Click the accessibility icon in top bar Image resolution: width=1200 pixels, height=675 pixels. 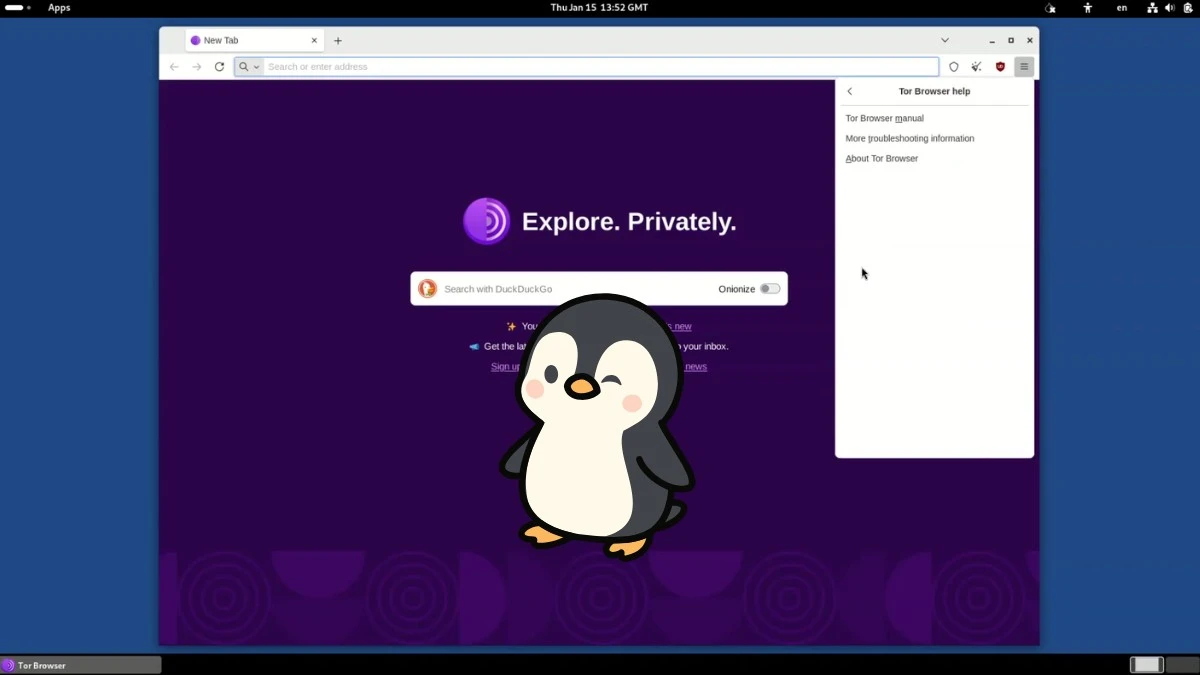click(x=1088, y=8)
